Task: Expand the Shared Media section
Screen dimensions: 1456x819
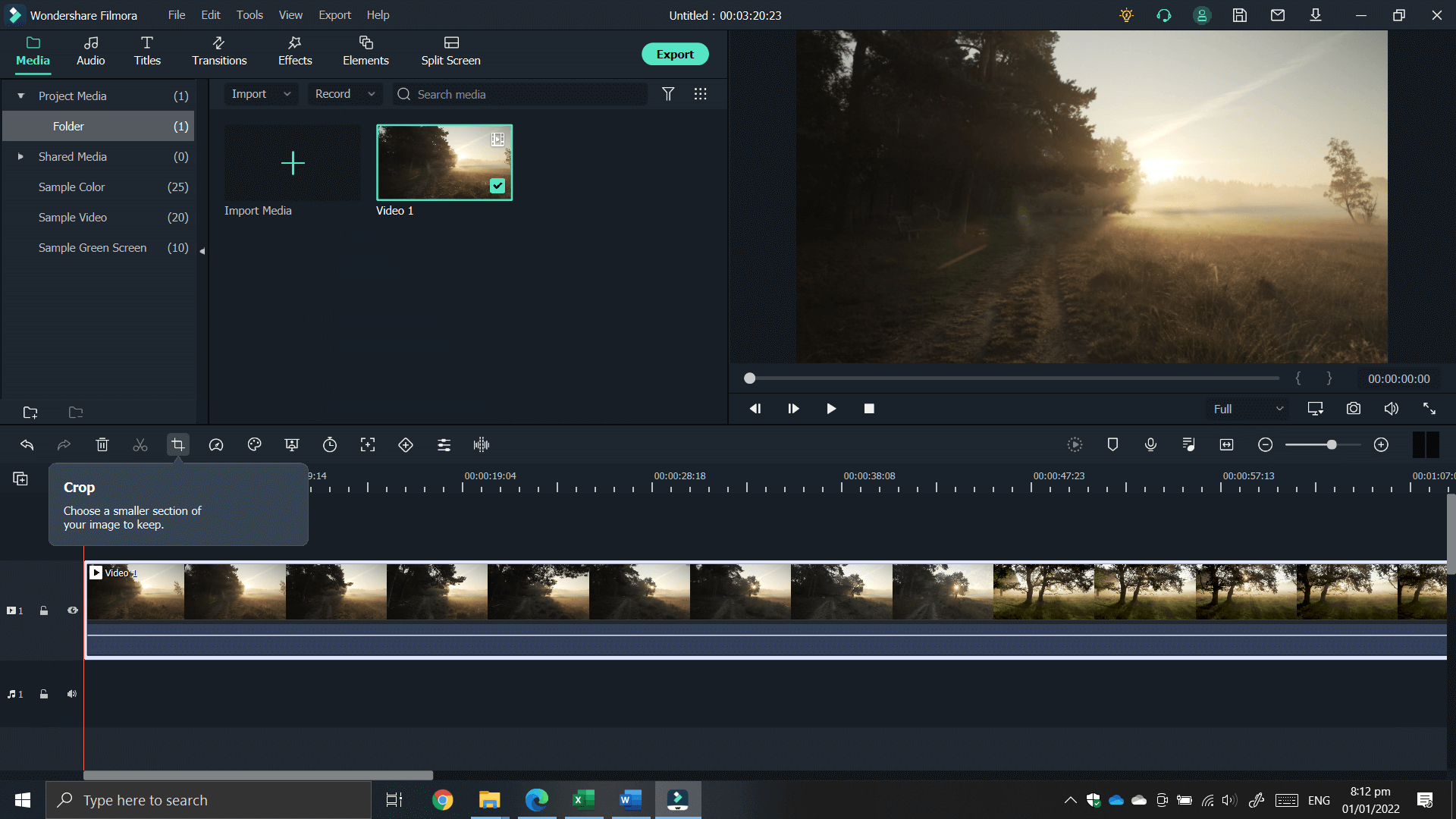Action: pyautogui.click(x=19, y=156)
